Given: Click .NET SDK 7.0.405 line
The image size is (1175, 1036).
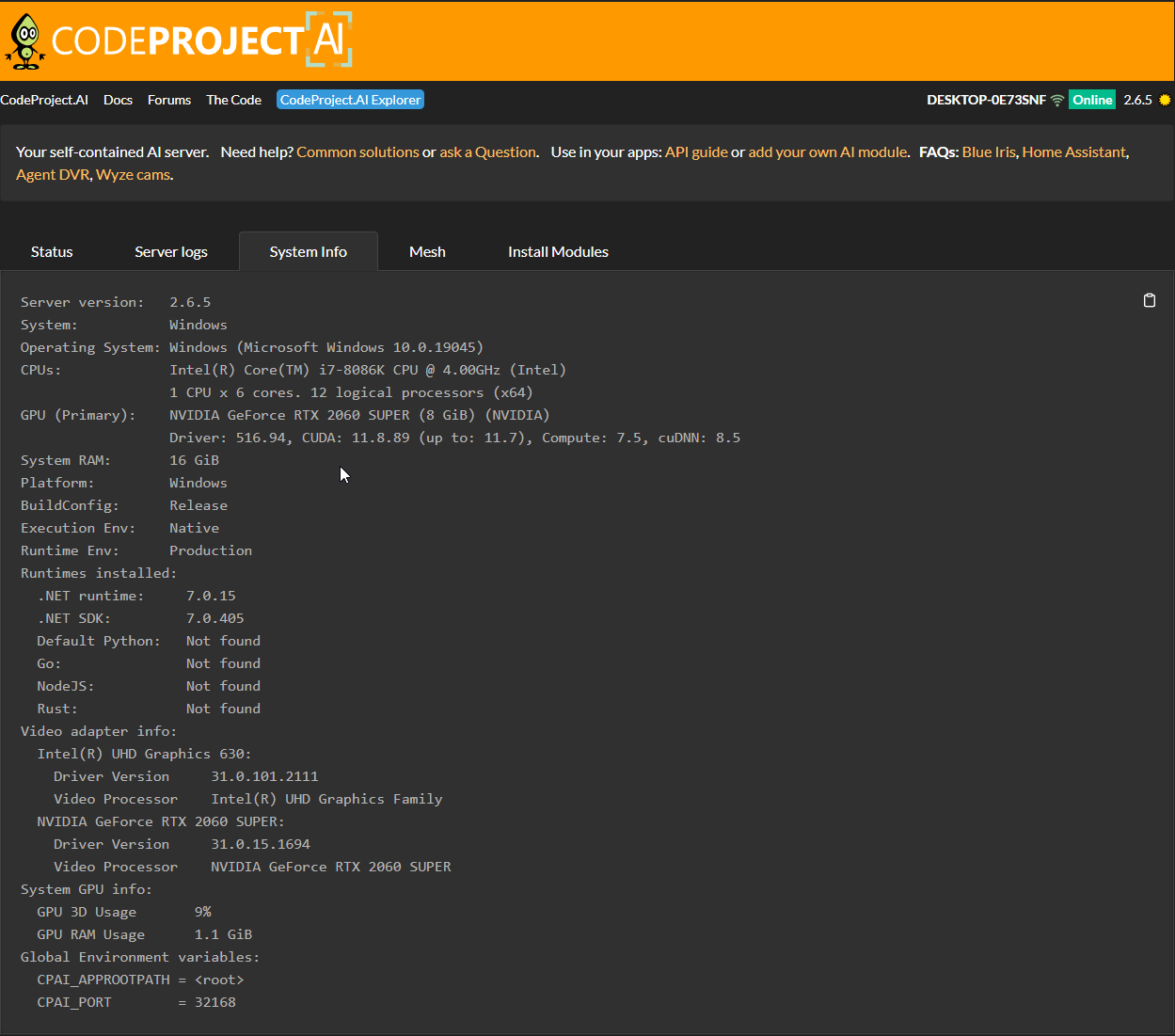Looking at the screenshot, I should click(140, 618).
